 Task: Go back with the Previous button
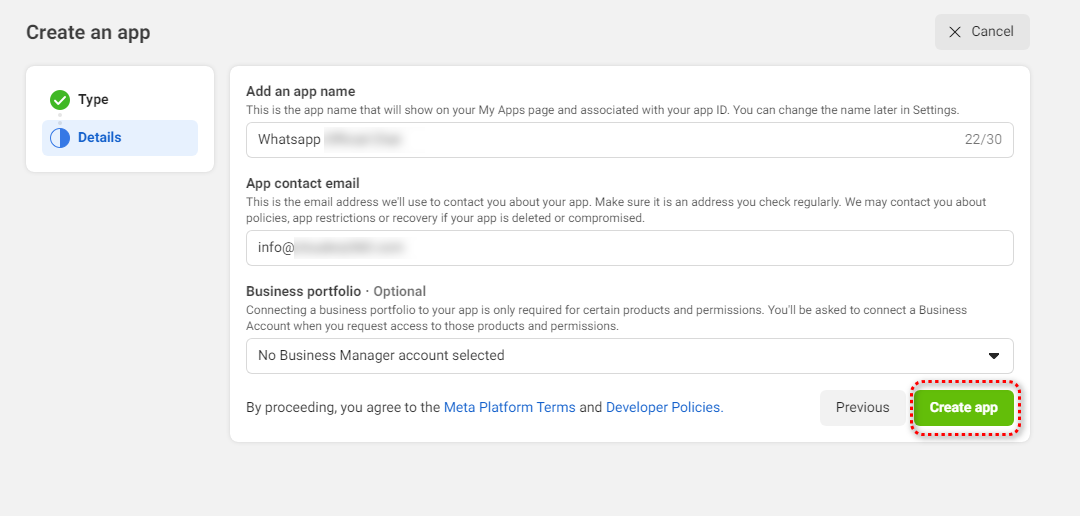[862, 408]
